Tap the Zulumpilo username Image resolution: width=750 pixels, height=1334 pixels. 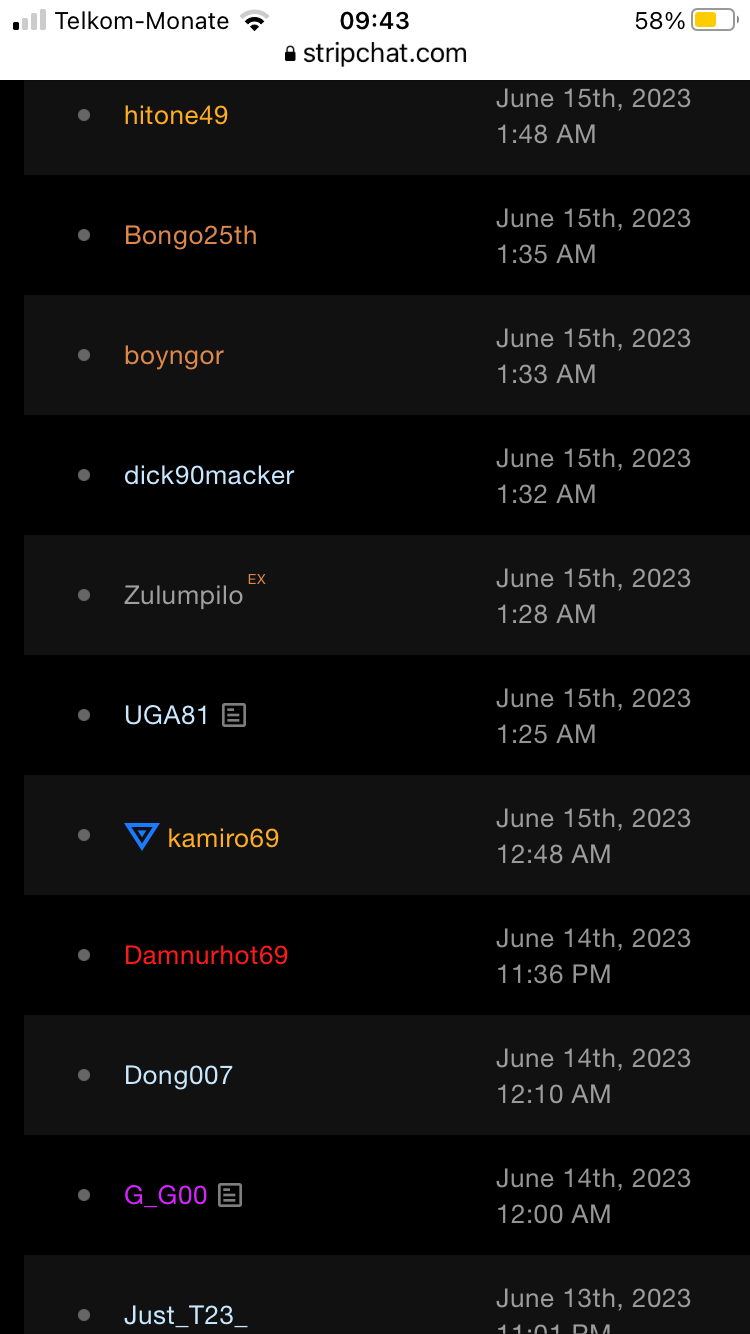click(183, 596)
